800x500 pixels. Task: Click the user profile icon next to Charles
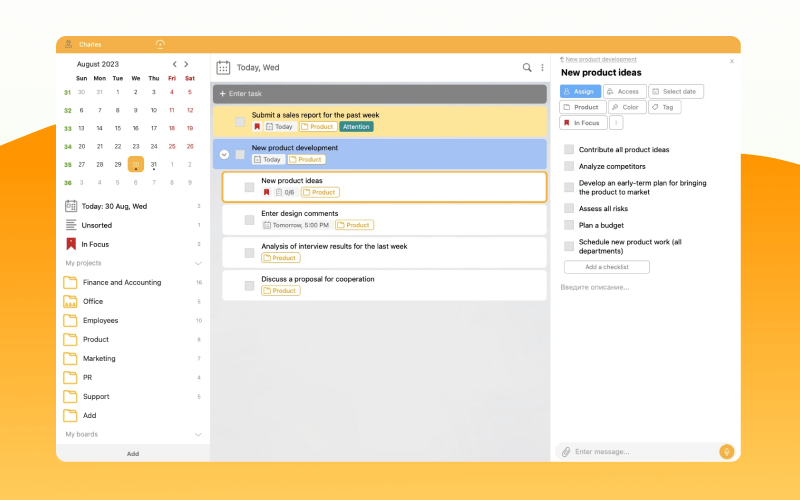tap(68, 44)
